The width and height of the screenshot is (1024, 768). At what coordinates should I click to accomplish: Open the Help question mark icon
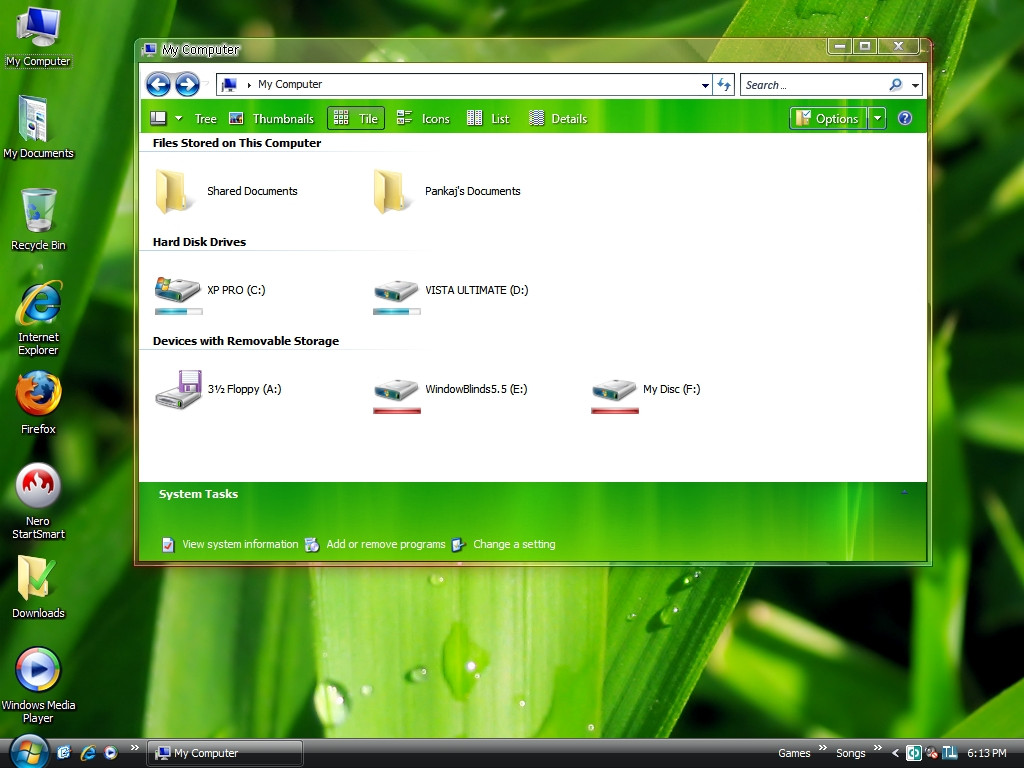tap(904, 118)
